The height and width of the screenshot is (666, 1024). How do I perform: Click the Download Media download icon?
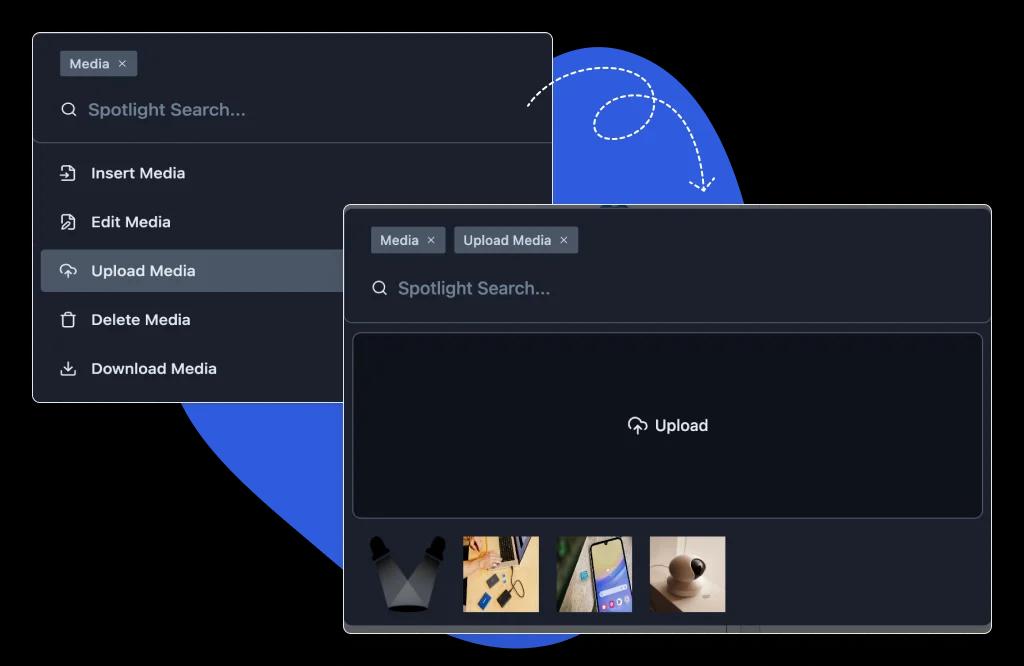(x=67, y=368)
